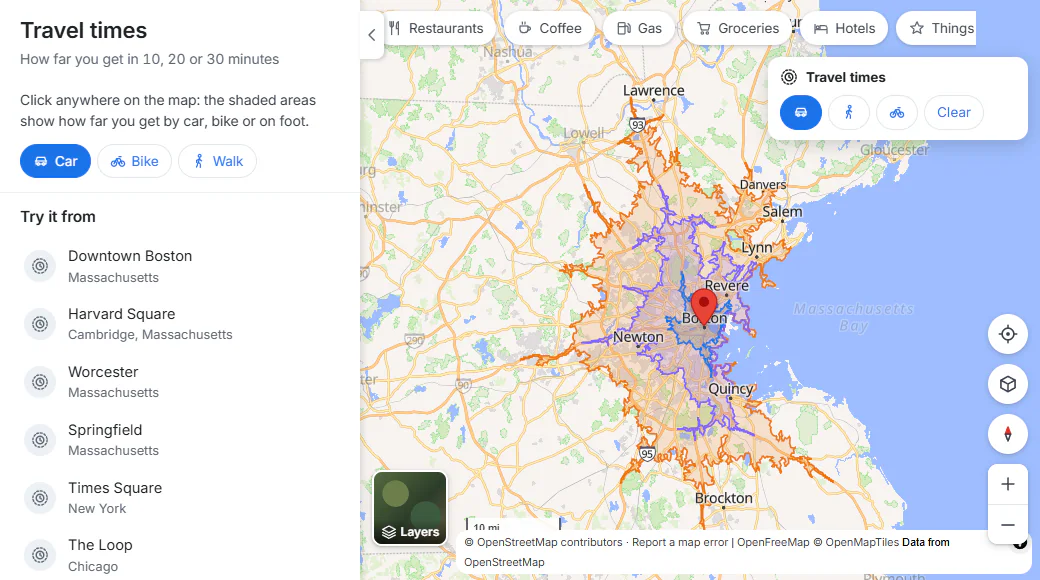This screenshot has width=1040, height=580.
Task: Click the Lowell city label
Action: coord(584,133)
